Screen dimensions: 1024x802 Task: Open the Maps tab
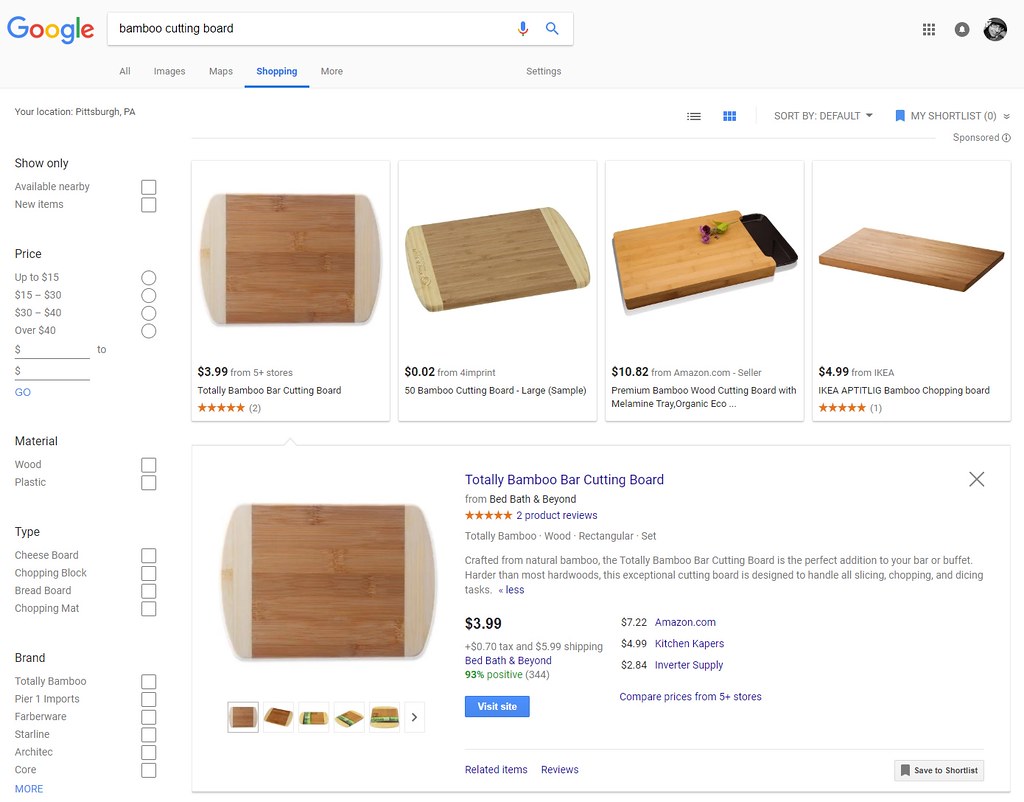click(x=221, y=71)
